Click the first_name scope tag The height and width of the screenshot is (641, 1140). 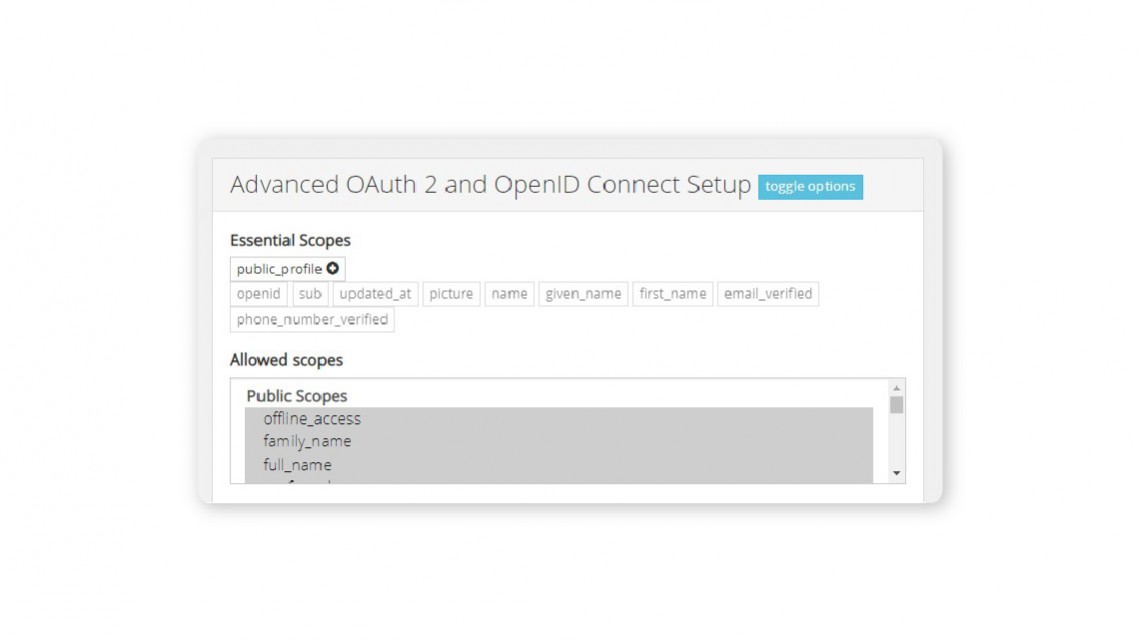click(x=672, y=294)
